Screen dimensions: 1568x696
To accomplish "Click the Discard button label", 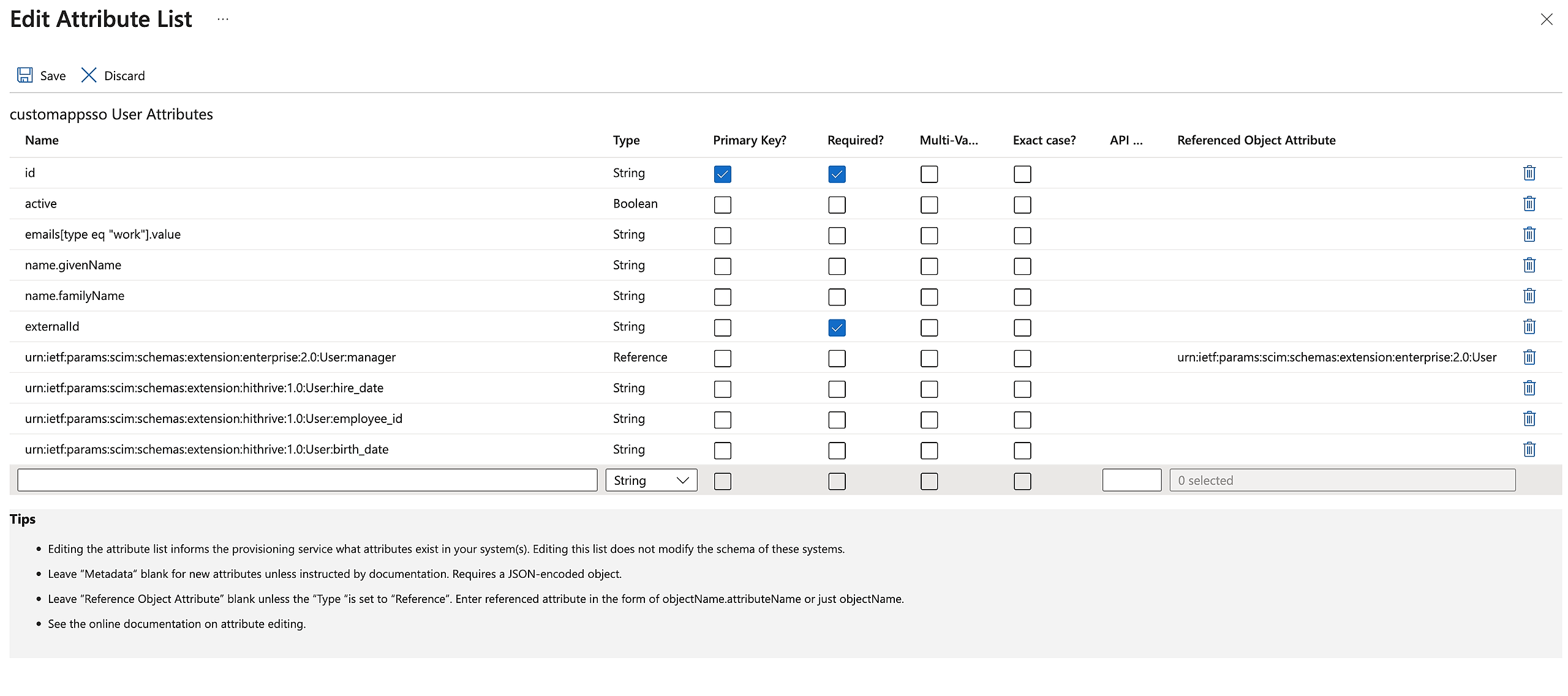I will [x=124, y=76].
